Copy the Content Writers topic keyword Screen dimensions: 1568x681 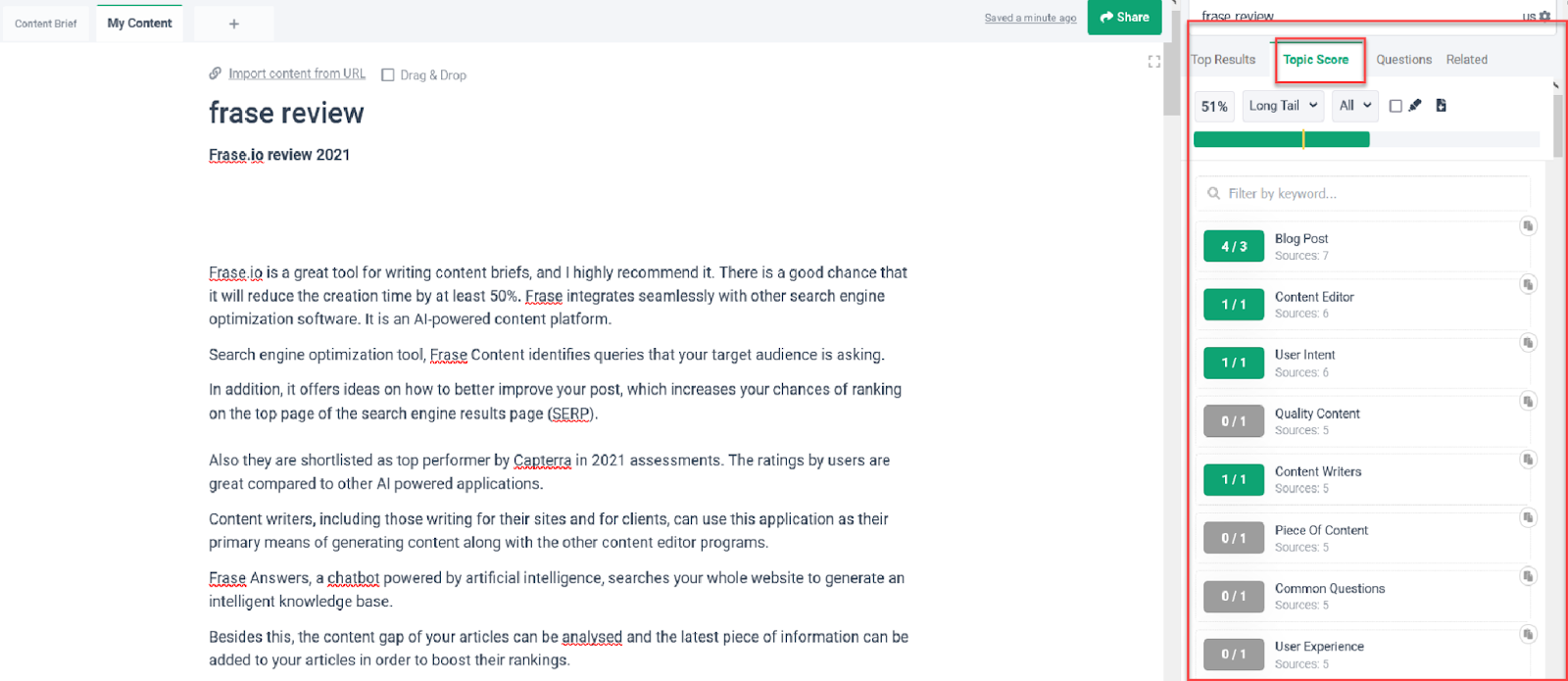1528,460
